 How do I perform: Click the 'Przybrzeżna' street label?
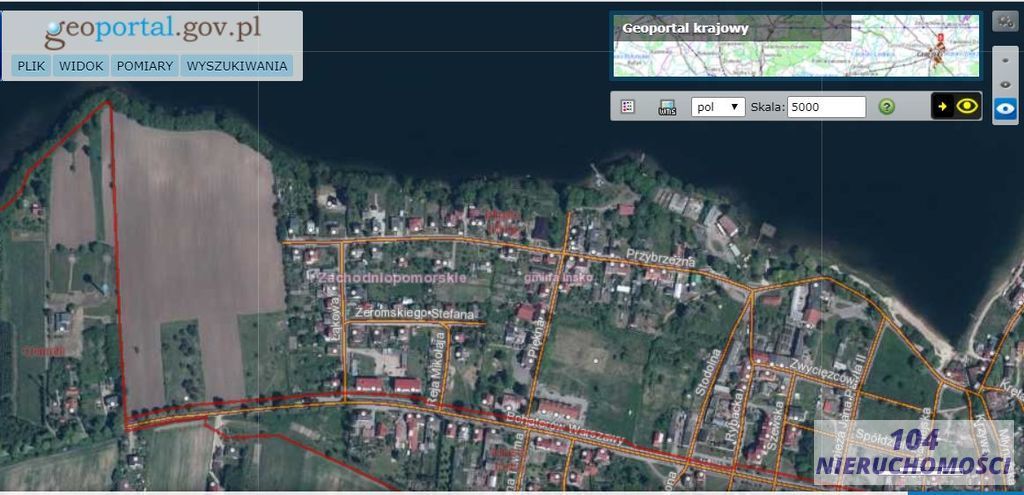661,257
